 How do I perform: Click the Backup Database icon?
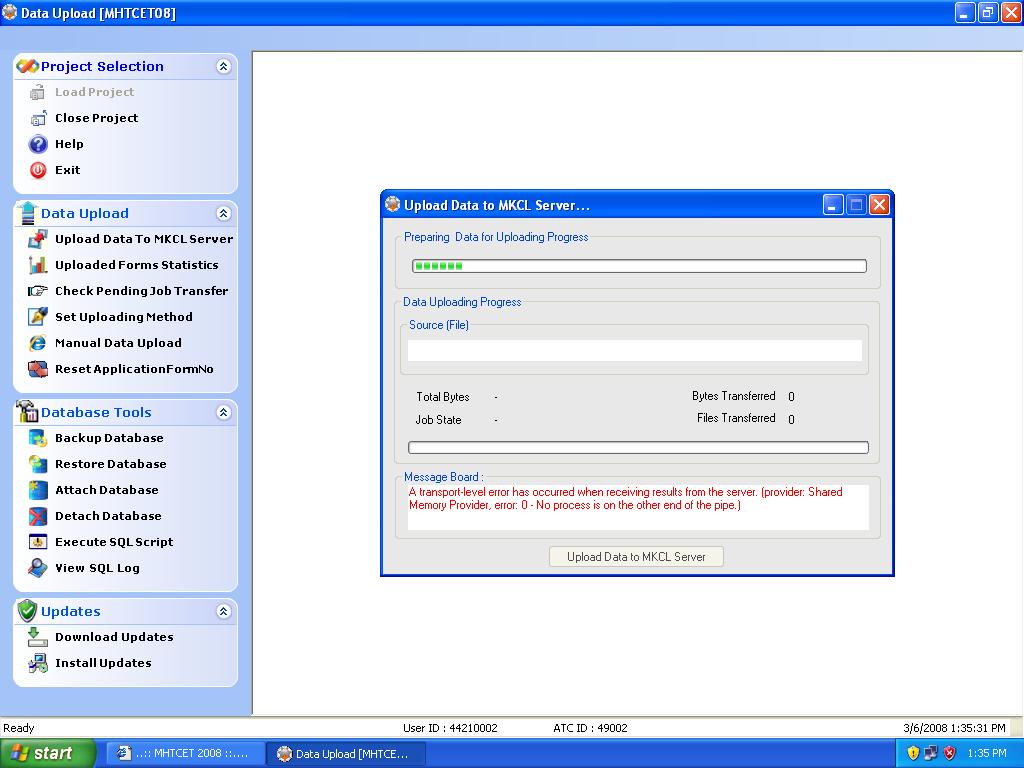coord(38,438)
